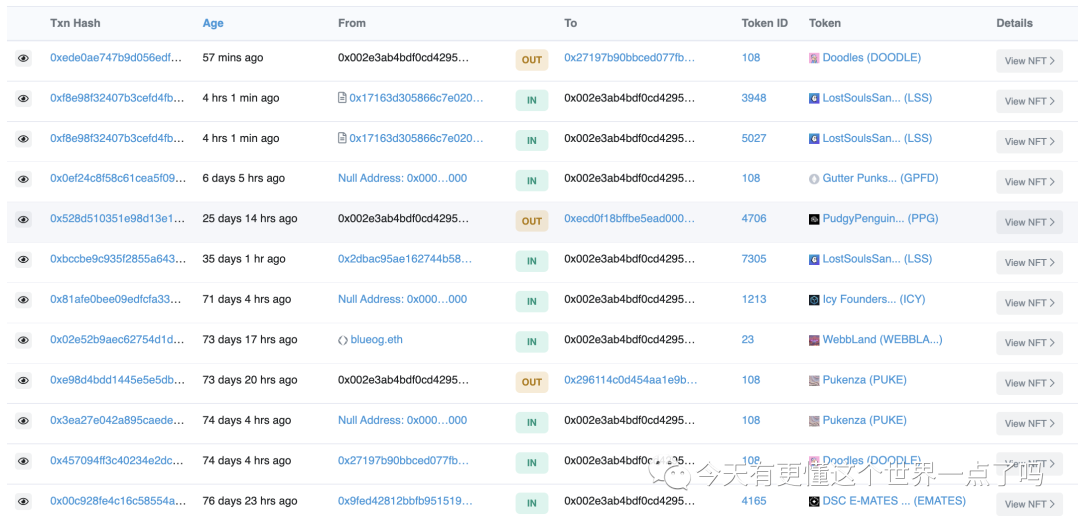The width and height of the screenshot is (1080, 522).
Task: Click the eye icon for txn 0x02e52b9aec62754d1d
Action: pyautogui.click(x=23, y=341)
